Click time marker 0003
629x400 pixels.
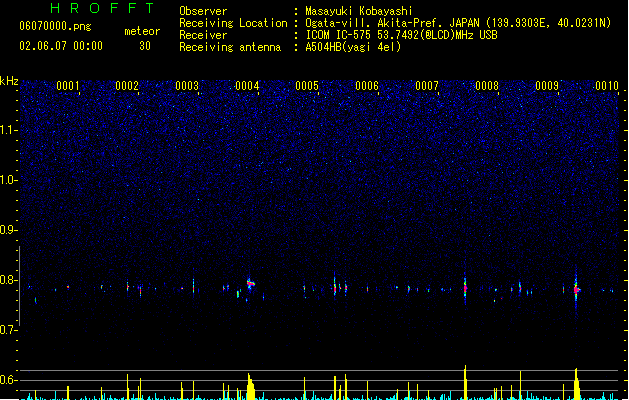tap(187, 86)
